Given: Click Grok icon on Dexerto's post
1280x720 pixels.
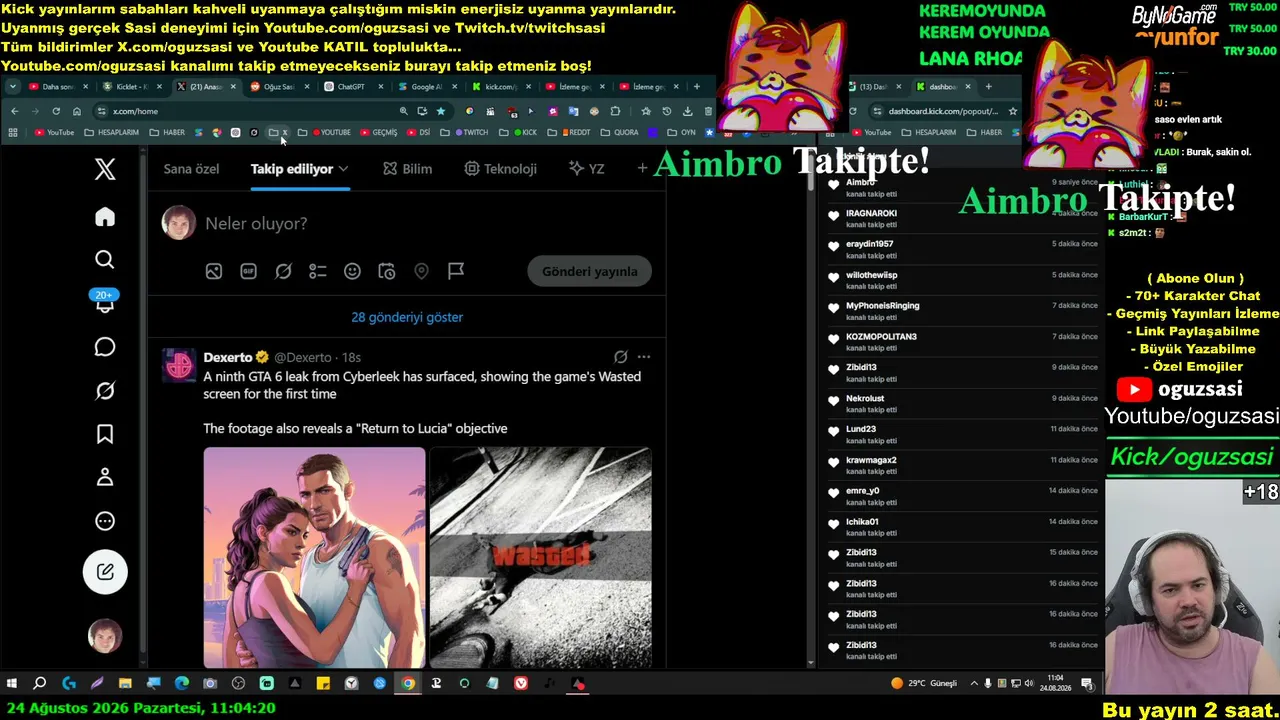Looking at the screenshot, I should pyautogui.click(x=621, y=357).
